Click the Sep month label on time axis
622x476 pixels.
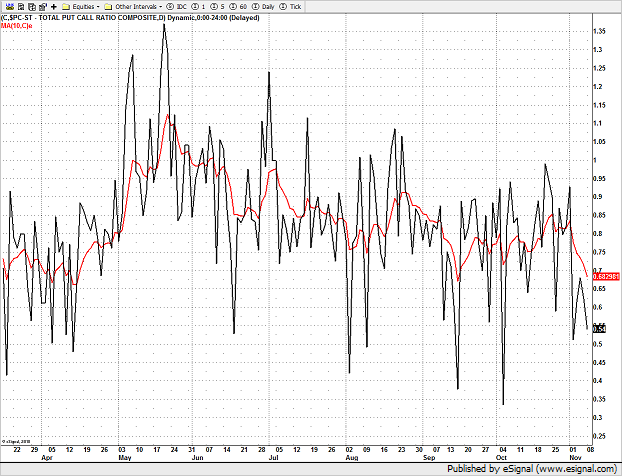pyautogui.click(x=429, y=457)
